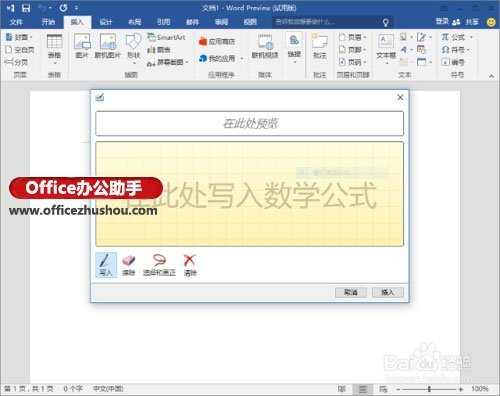This screenshot has width=500, height=396.
Task: Select the Write pen tool in math dialog
Action: pos(106,265)
